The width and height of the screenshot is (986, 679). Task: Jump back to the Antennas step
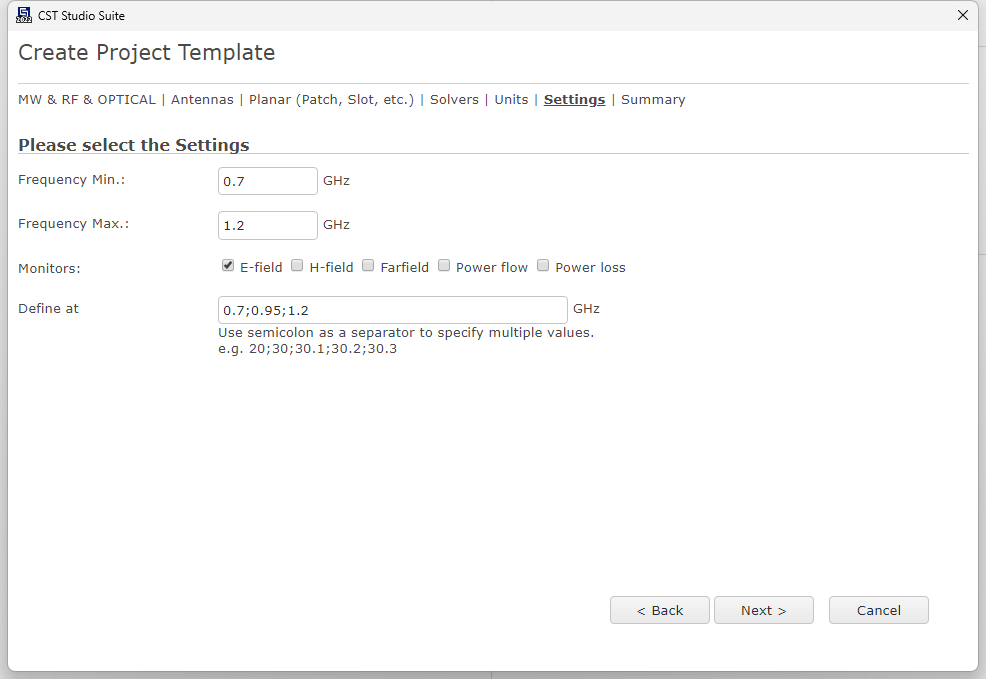(x=202, y=99)
